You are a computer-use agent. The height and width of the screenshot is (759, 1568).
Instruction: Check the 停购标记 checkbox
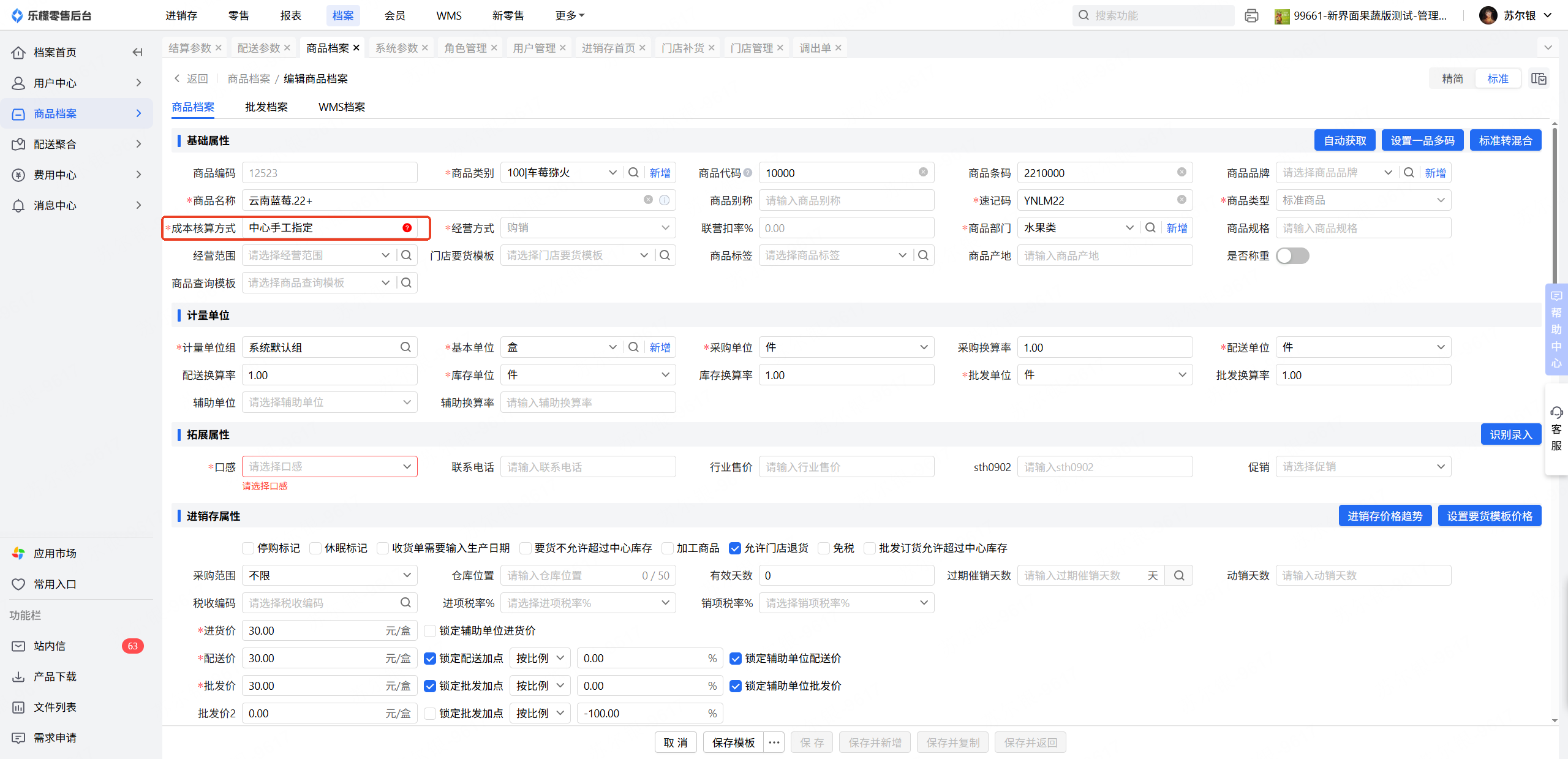[x=248, y=548]
